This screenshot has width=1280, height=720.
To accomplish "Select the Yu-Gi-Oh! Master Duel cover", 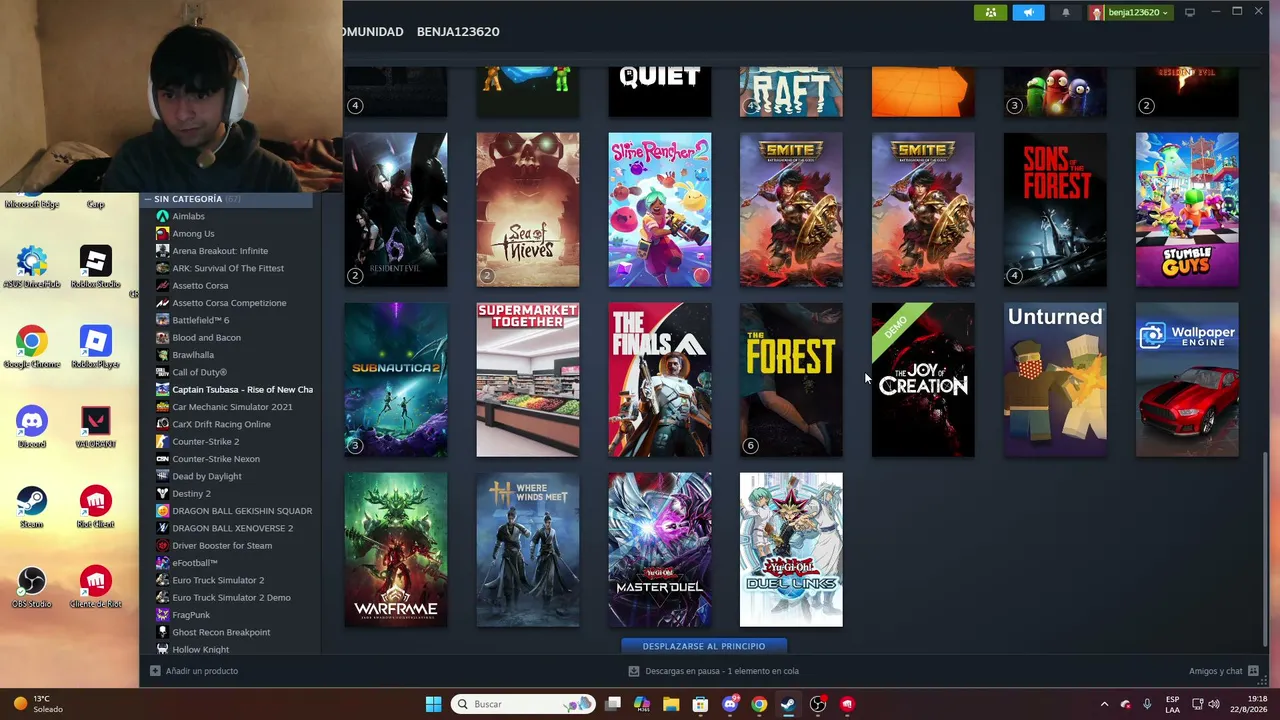I will (x=660, y=550).
